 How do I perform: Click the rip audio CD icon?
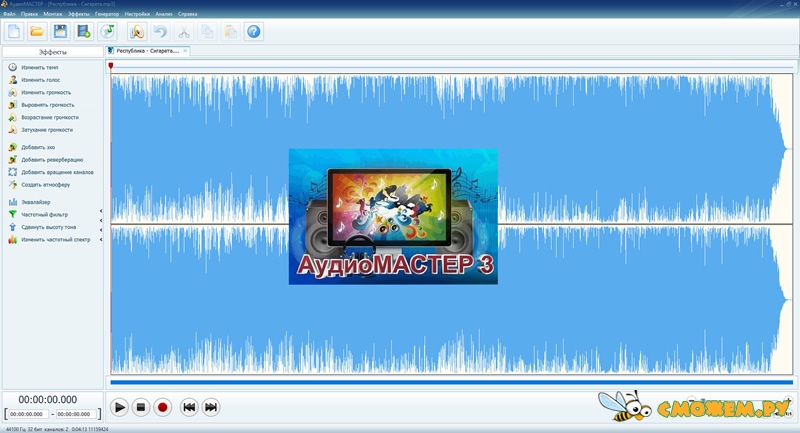point(108,32)
